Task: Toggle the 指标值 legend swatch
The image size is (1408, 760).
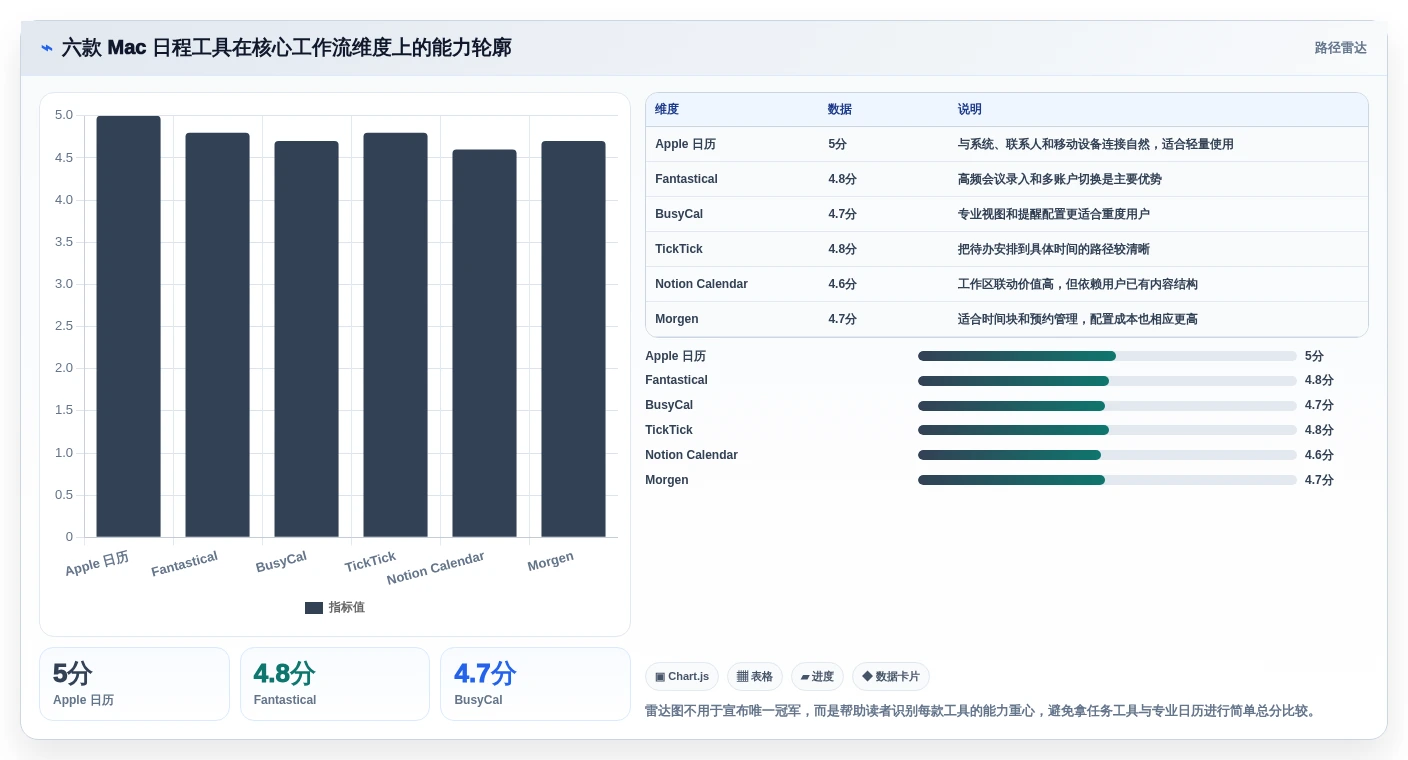Action: click(x=314, y=607)
